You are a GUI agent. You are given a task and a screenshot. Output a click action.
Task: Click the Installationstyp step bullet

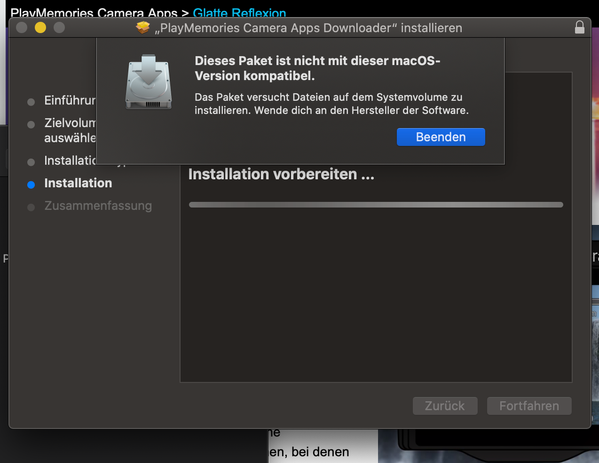click(31, 162)
